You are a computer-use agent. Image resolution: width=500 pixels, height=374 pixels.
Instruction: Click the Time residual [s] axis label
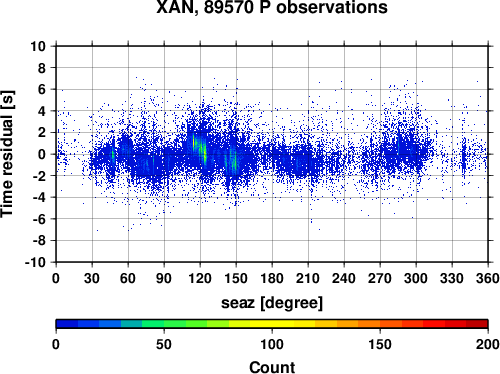7,154
